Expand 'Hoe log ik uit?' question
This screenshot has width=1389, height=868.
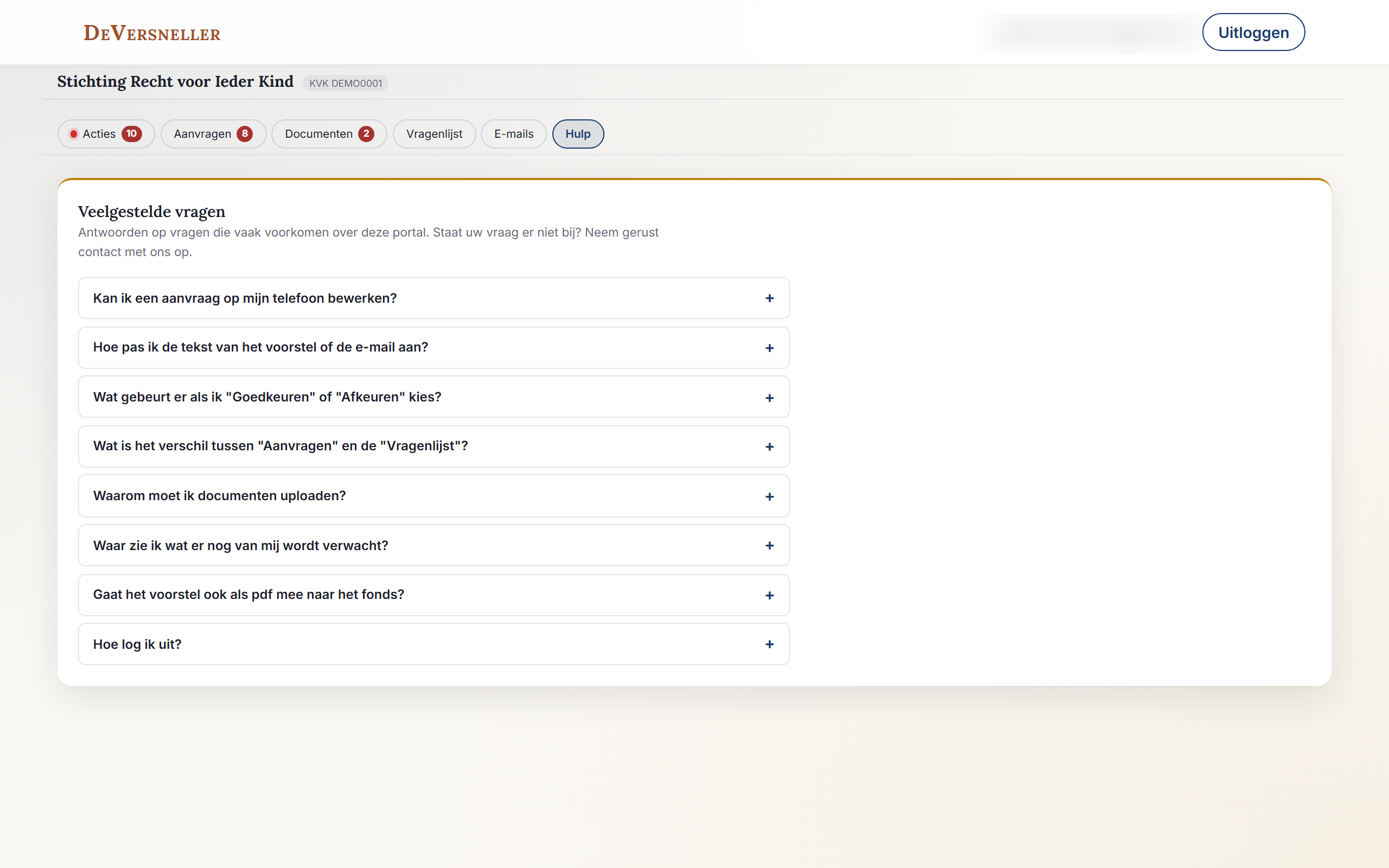tap(434, 644)
